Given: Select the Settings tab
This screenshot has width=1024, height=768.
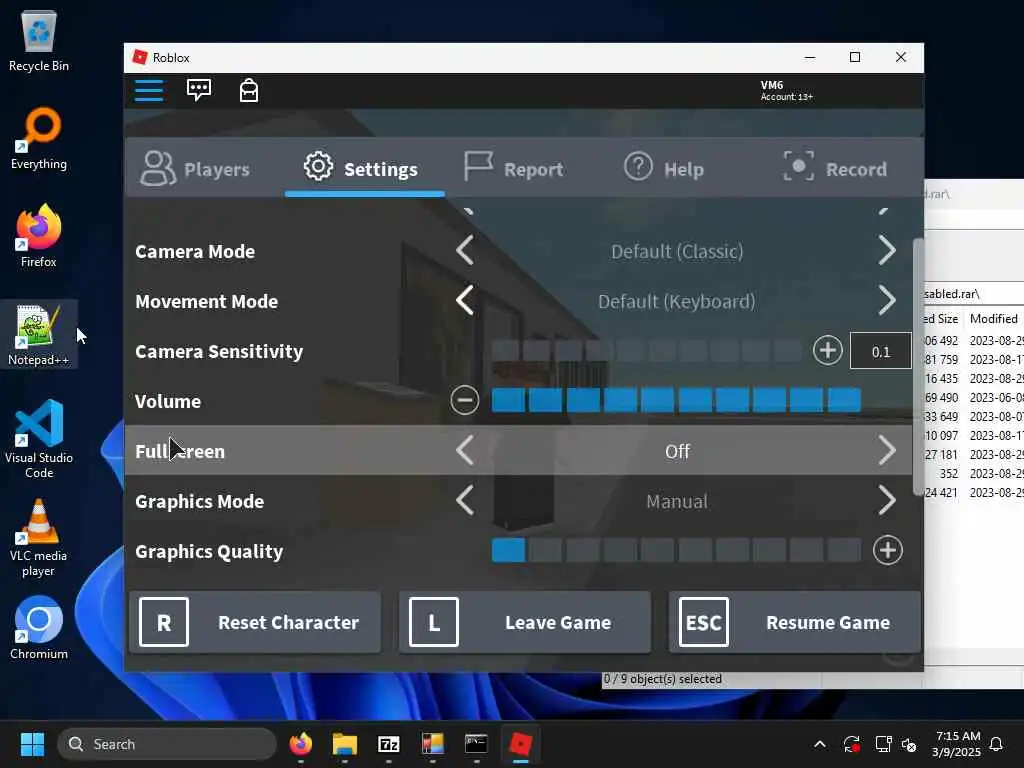Looking at the screenshot, I should click(361, 168).
